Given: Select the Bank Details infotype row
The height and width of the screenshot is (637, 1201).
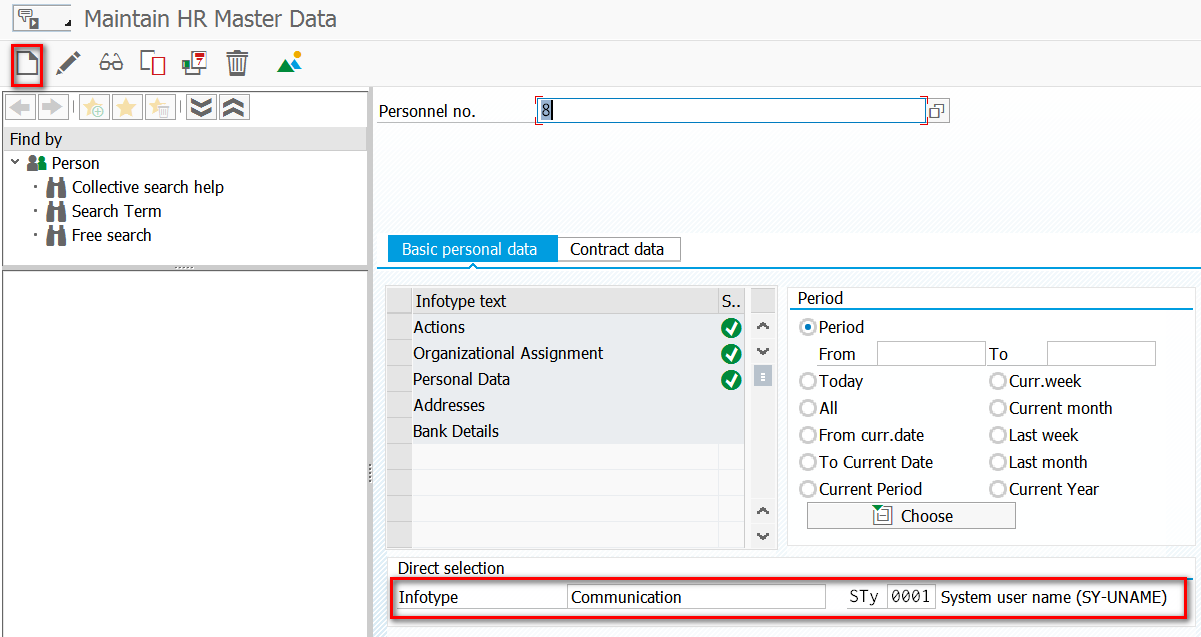Looking at the screenshot, I should (x=565, y=432).
